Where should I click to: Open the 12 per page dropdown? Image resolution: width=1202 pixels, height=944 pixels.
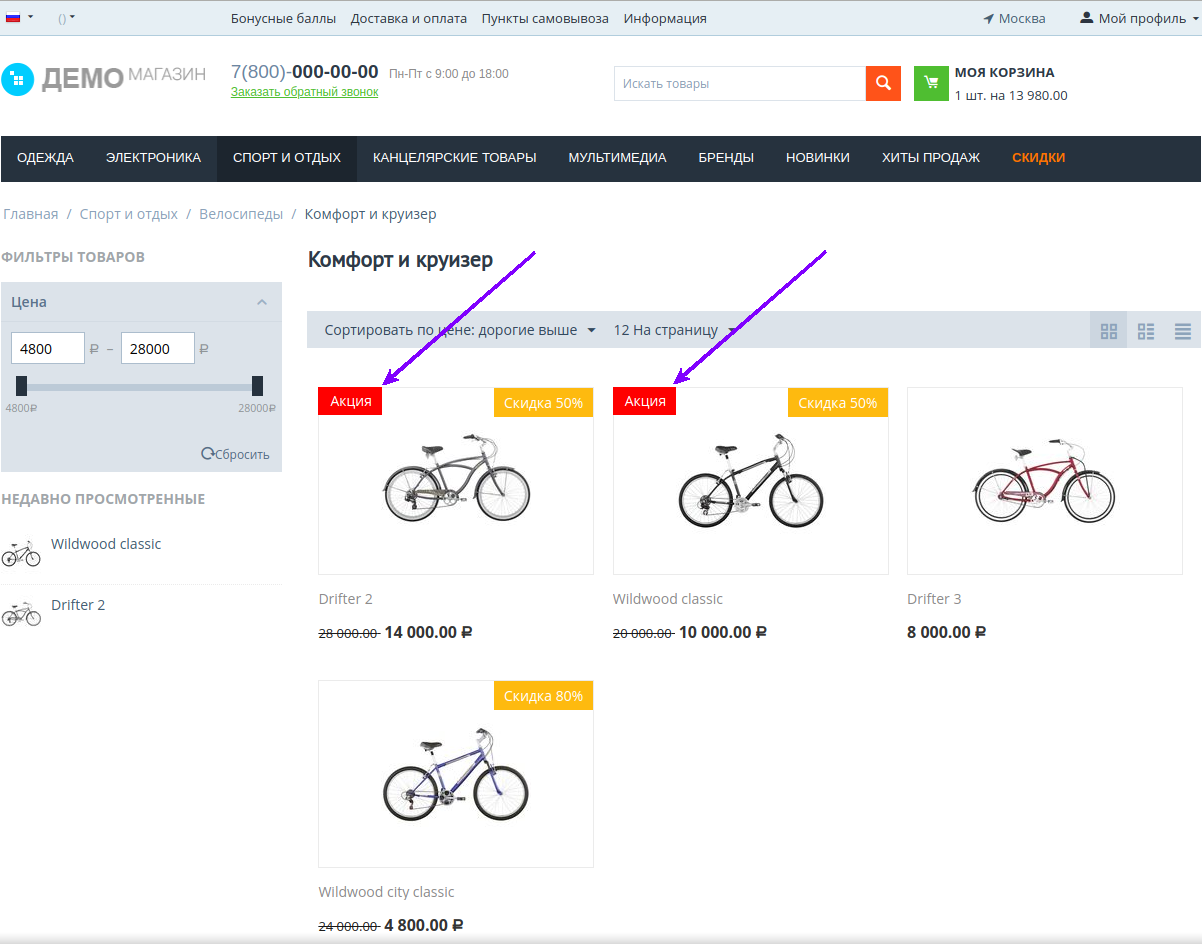tap(674, 330)
